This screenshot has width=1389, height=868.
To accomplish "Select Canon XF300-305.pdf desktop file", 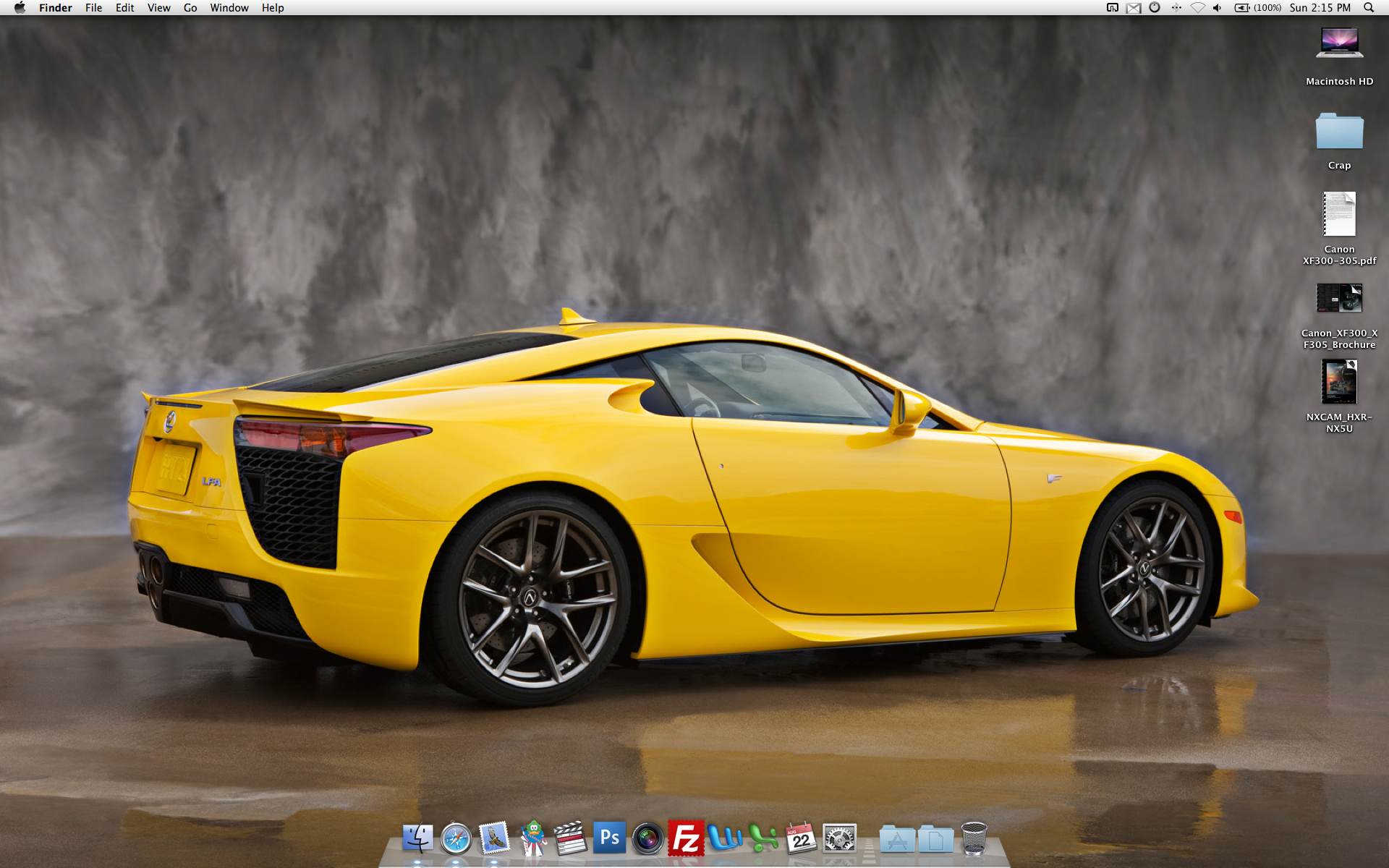I will 1339,215.
